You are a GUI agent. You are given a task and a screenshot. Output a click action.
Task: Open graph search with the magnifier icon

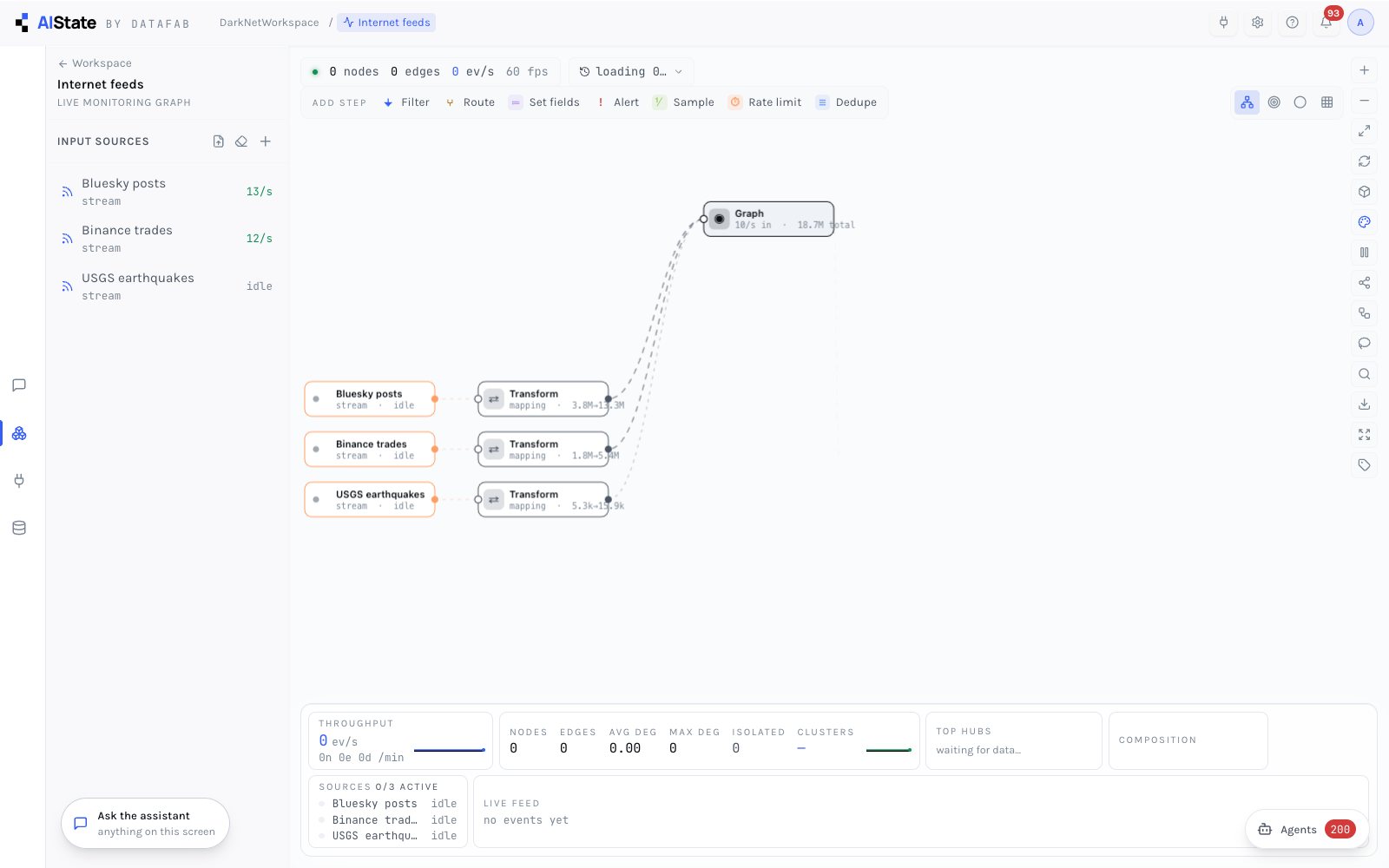click(x=1364, y=374)
